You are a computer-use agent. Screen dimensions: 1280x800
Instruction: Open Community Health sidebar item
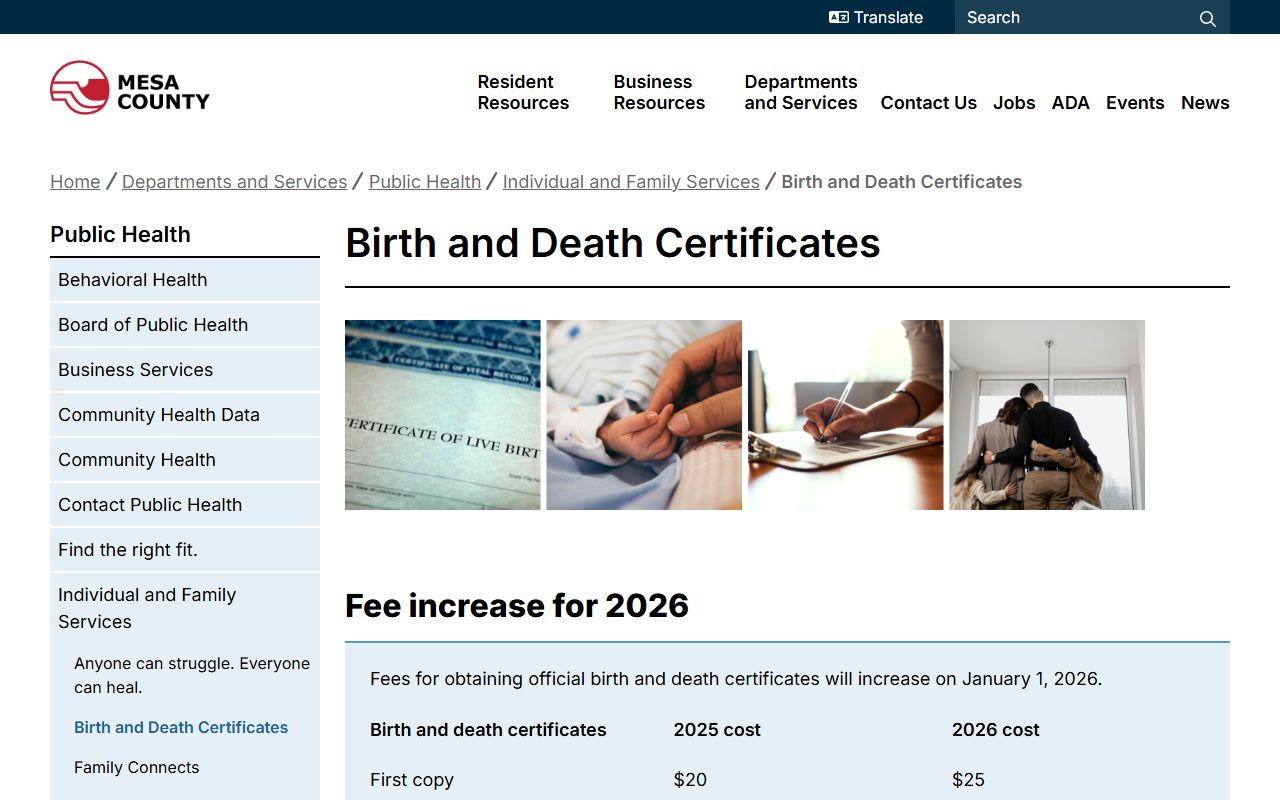click(x=185, y=460)
